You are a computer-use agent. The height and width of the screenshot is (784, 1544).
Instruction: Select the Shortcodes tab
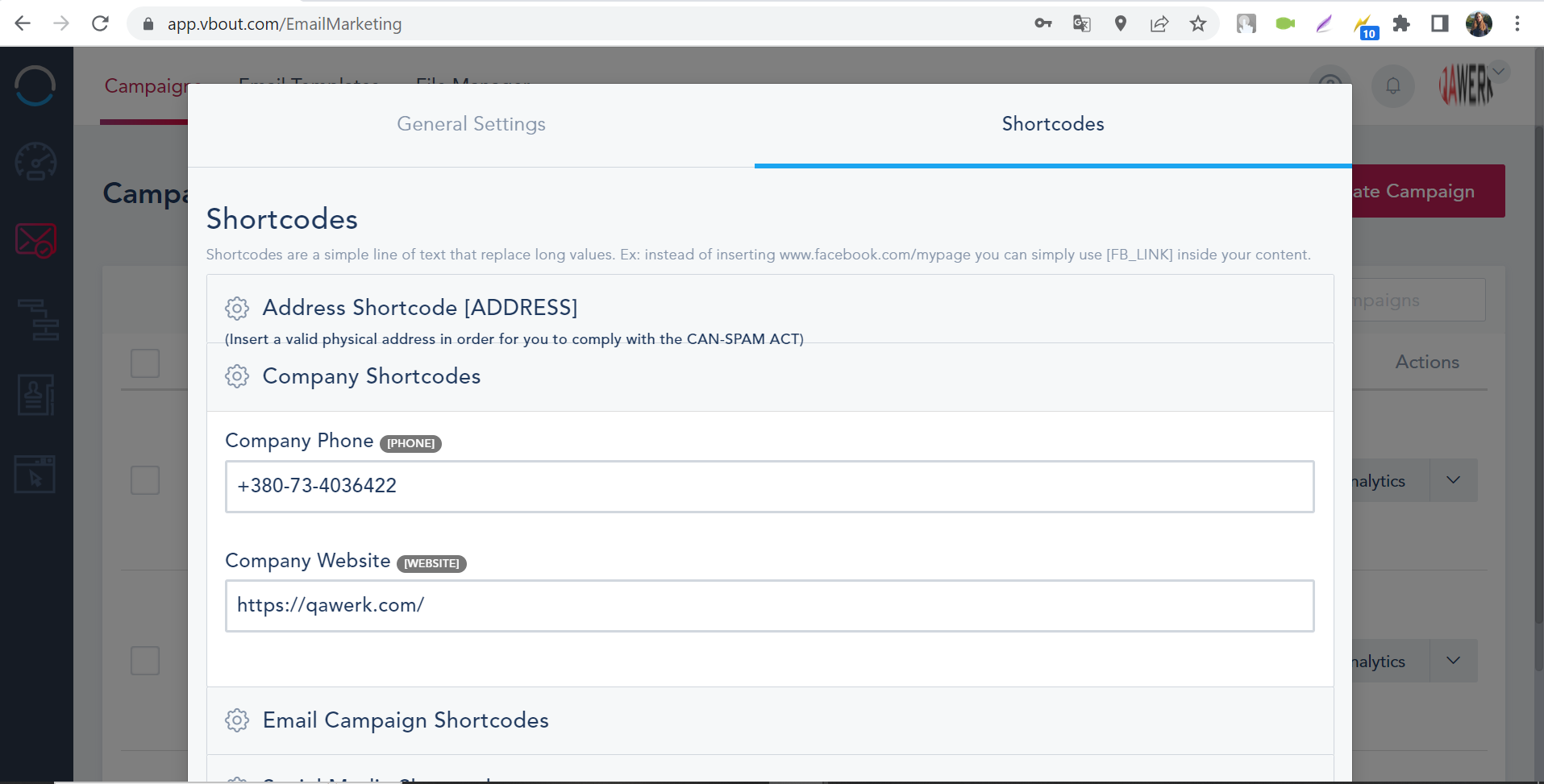point(1053,124)
